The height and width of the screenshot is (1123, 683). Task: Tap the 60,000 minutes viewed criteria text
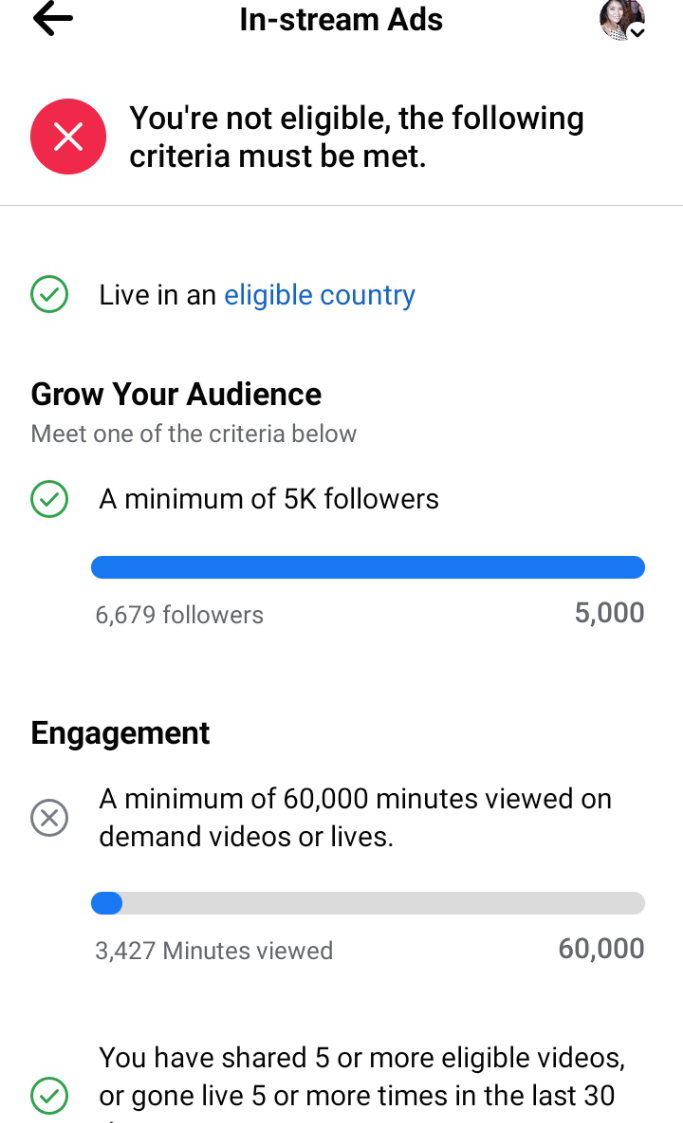(x=355, y=817)
